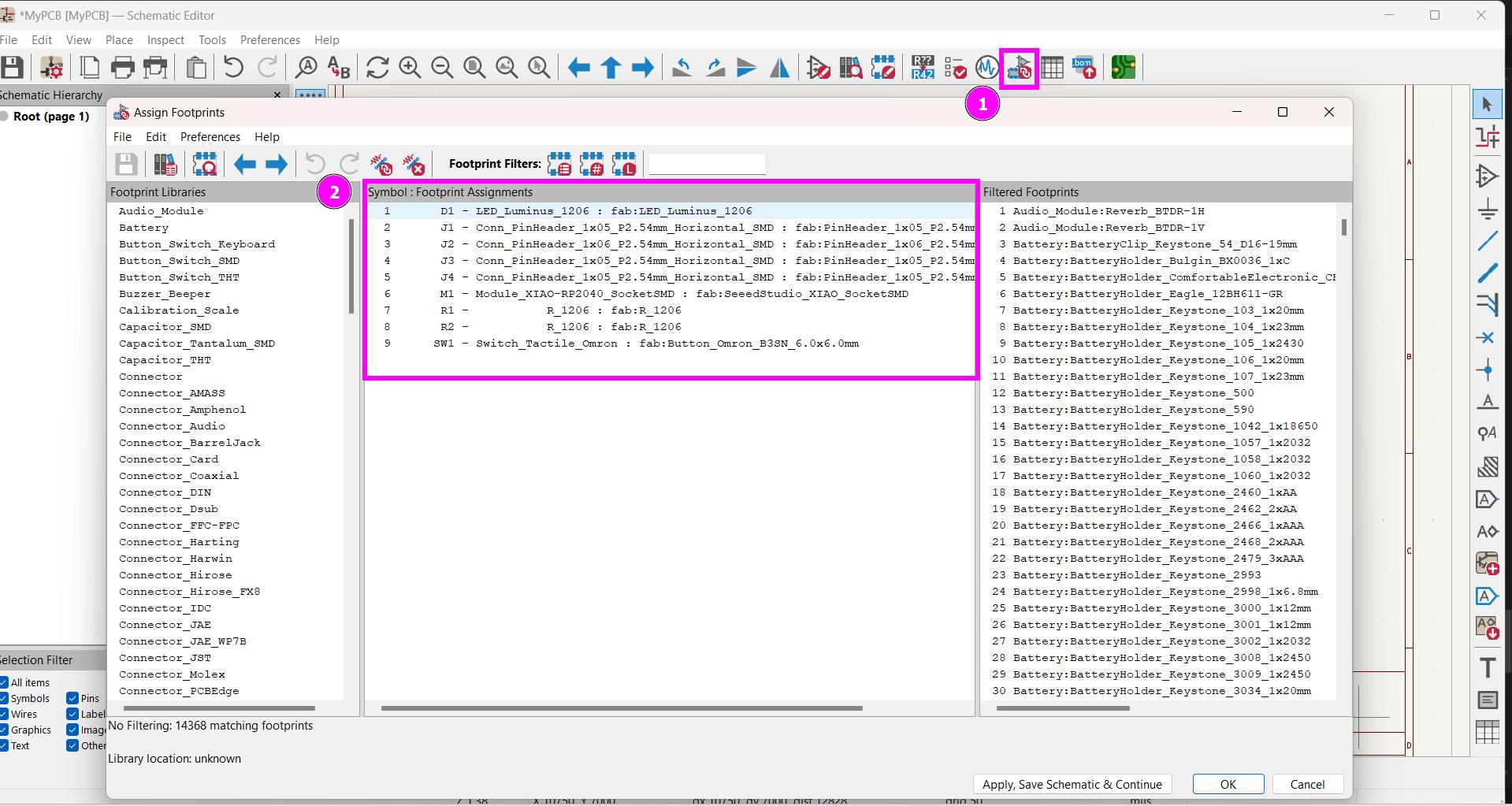Screen dimensions: 1512x806
Task: Select the R2 R_1206 assignment row
Action: (670, 327)
